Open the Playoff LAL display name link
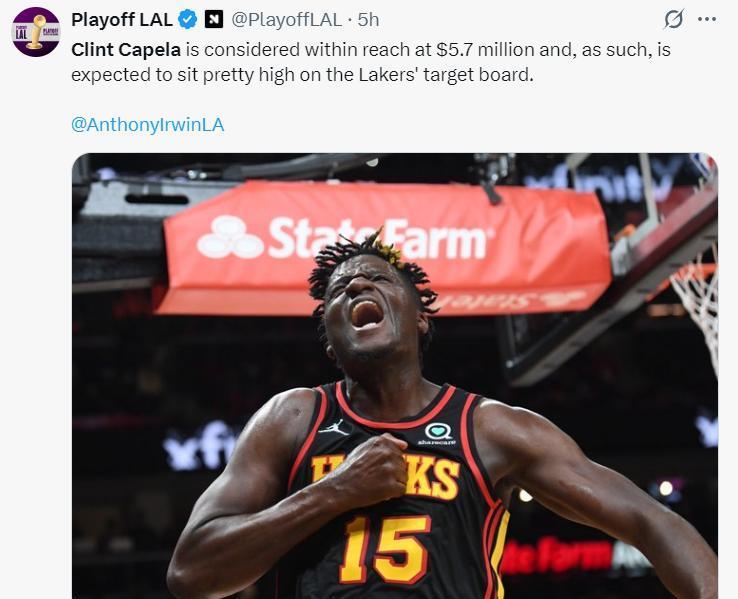The image size is (738, 599). click(x=122, y=20)
